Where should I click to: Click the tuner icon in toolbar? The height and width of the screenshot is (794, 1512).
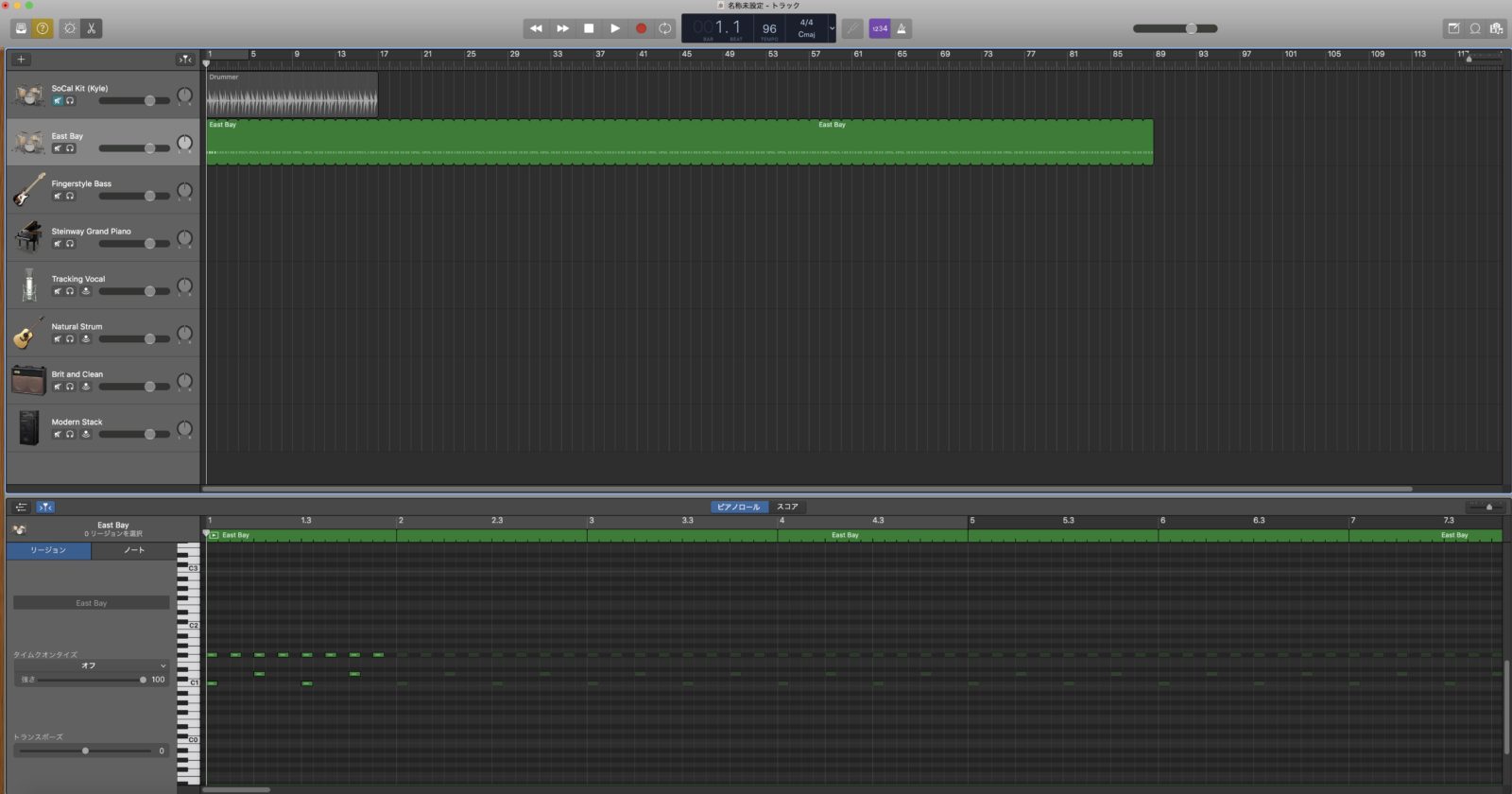tap(852, 28)
